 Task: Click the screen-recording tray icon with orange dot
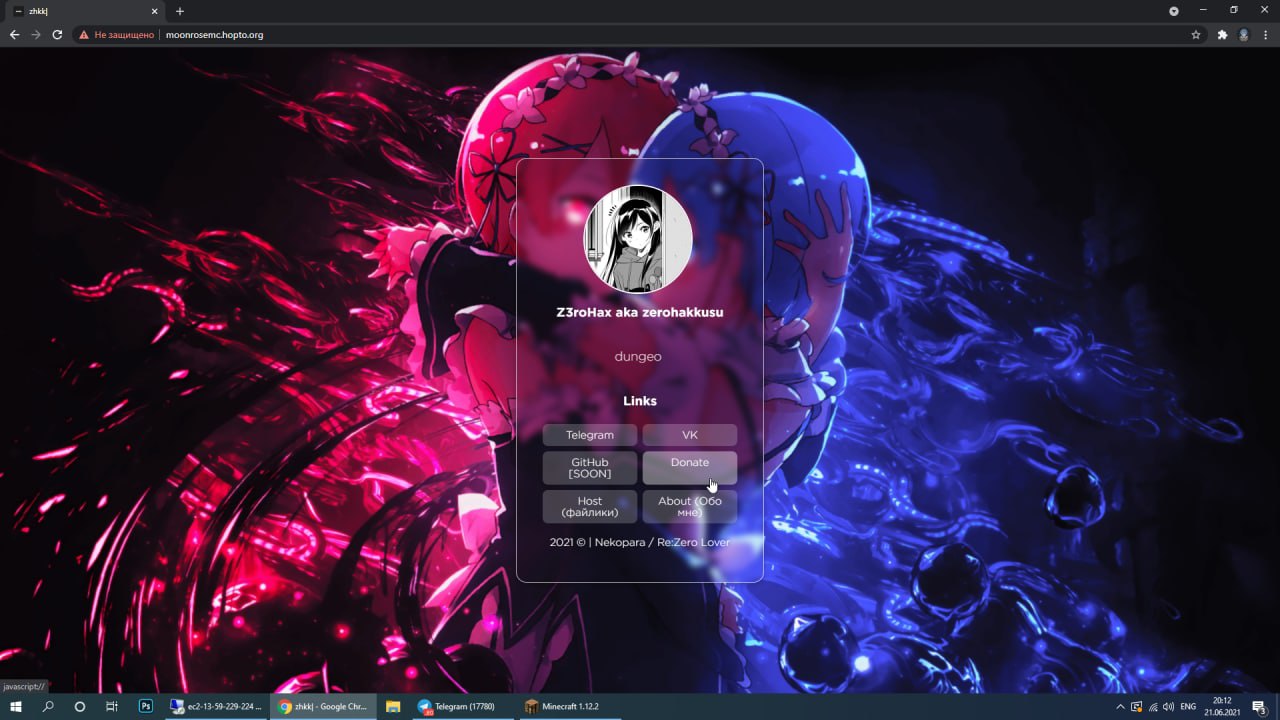click(1136, 706)
